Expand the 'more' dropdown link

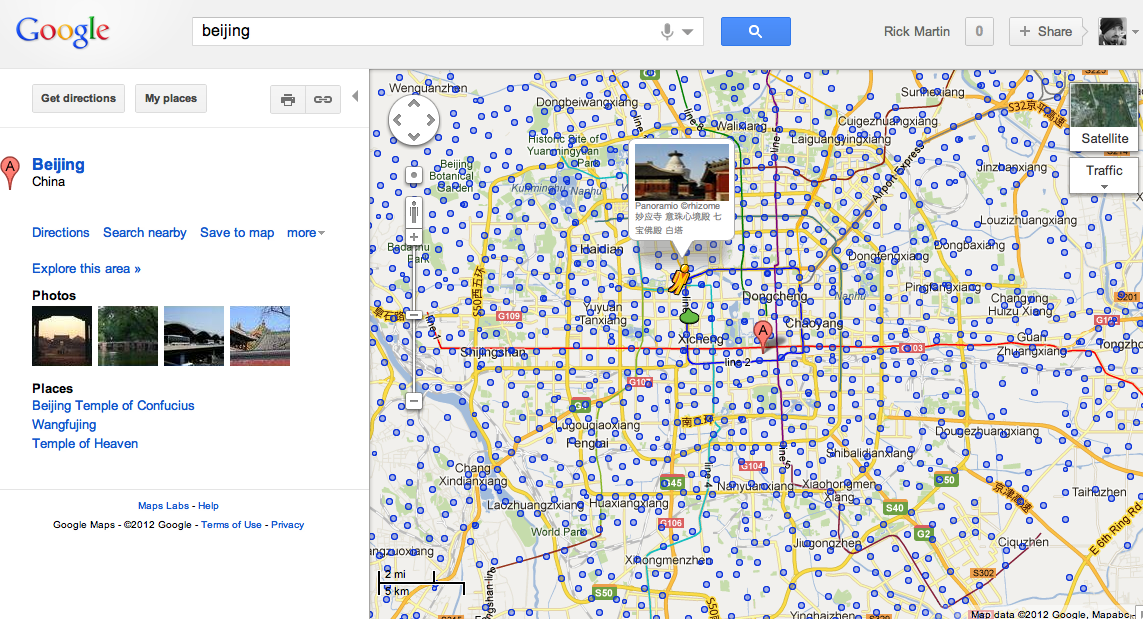305,233
